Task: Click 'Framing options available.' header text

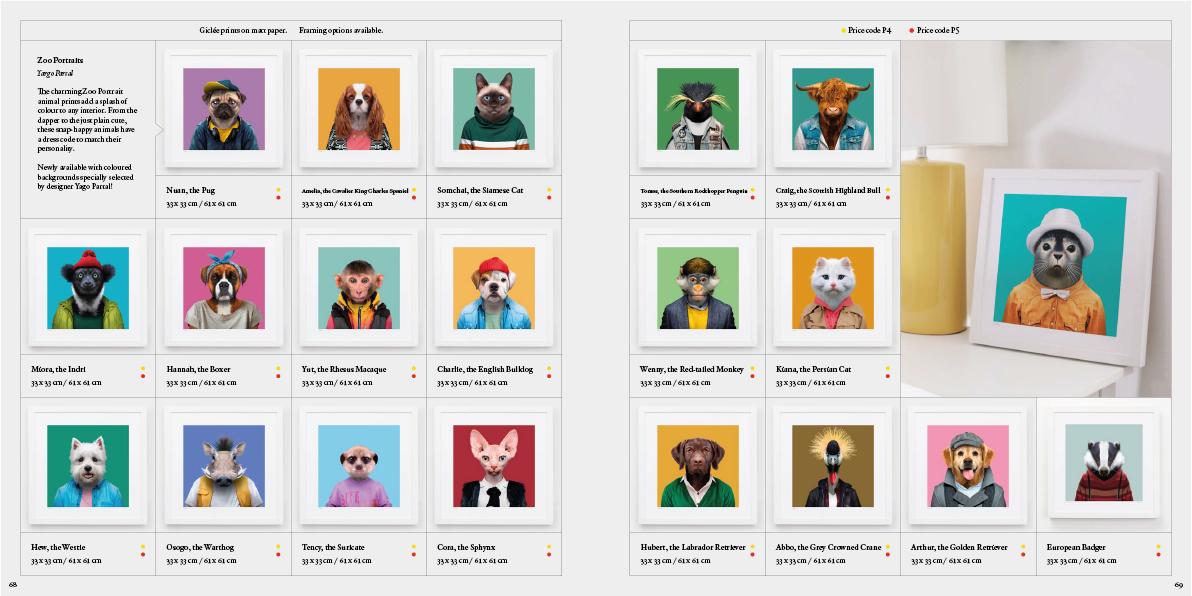Action: coord(341,30)
